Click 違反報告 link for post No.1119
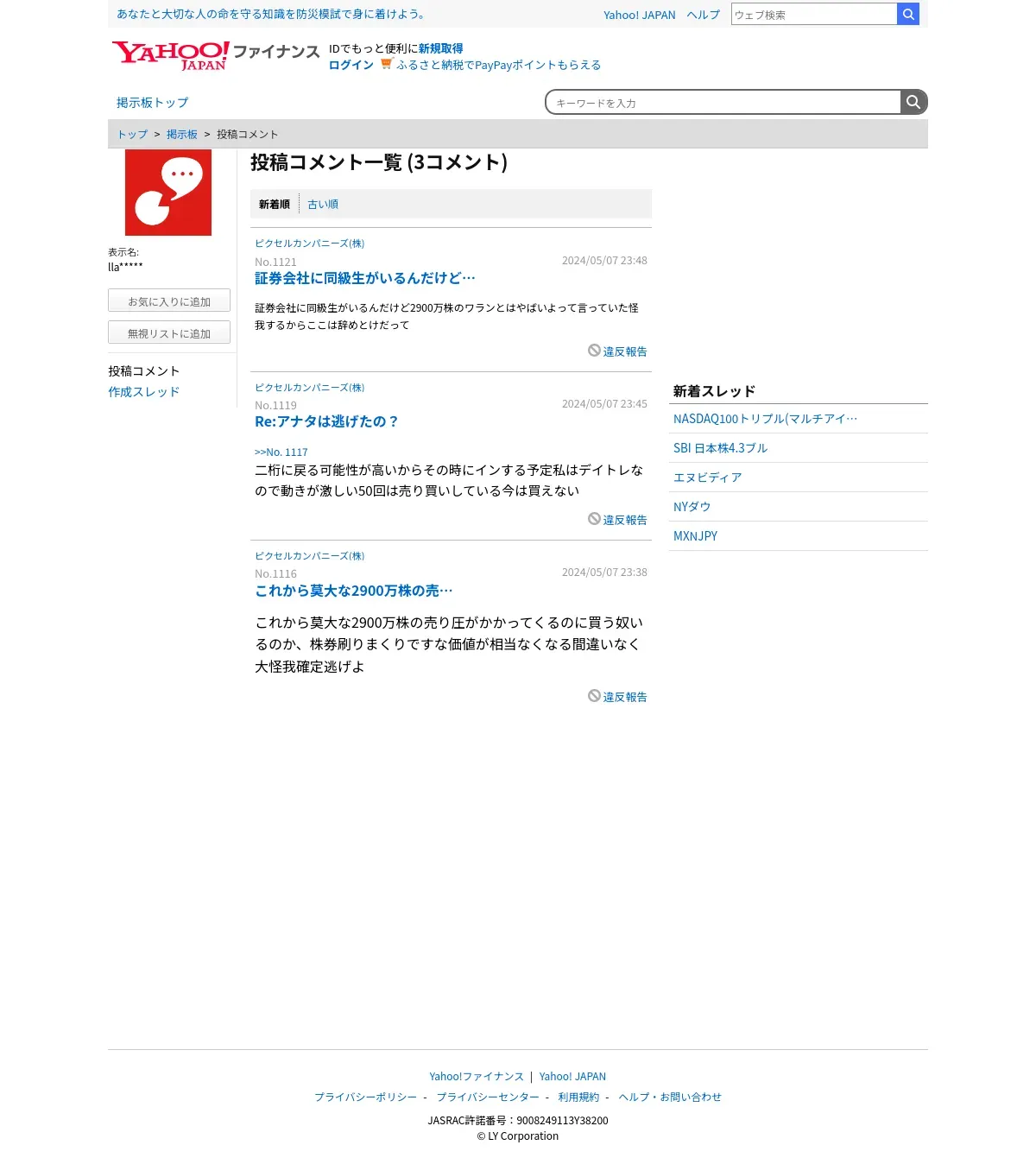 point(625,520)
